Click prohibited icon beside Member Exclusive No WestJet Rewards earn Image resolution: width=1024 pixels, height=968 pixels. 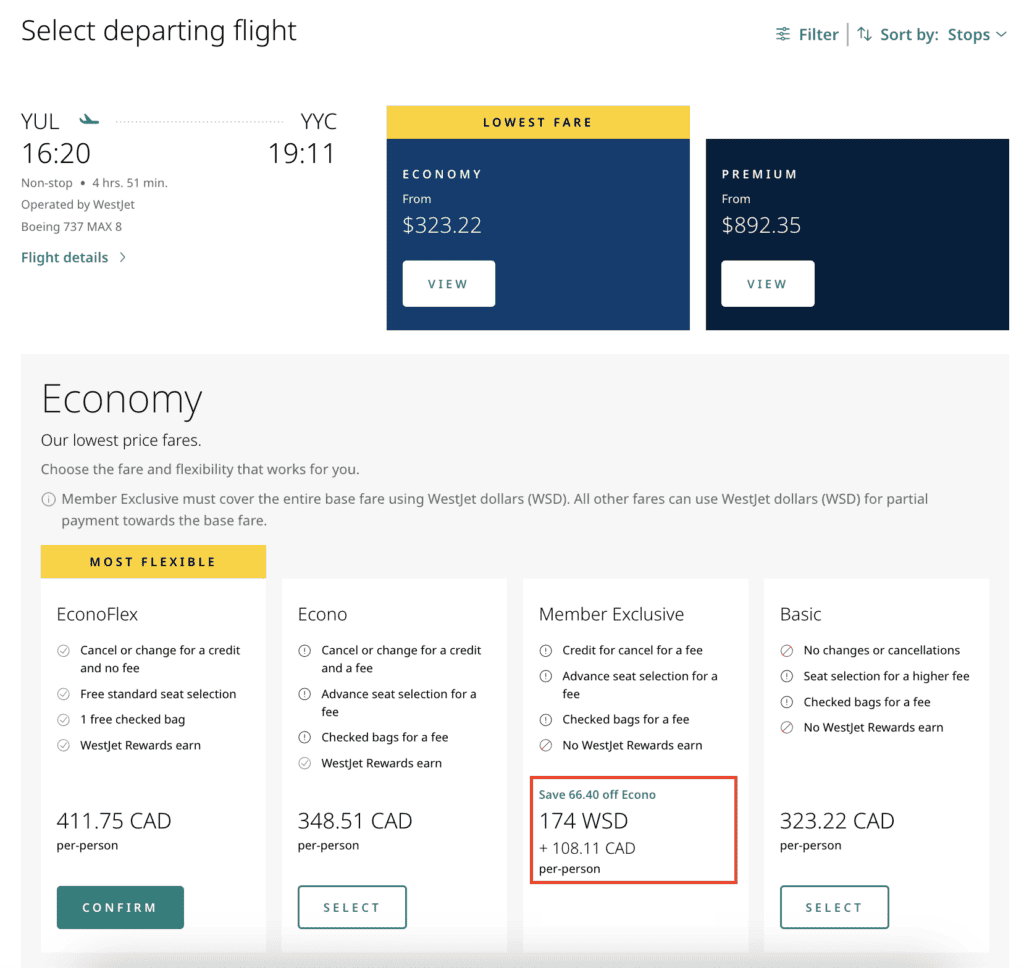(x=546, y=746)
